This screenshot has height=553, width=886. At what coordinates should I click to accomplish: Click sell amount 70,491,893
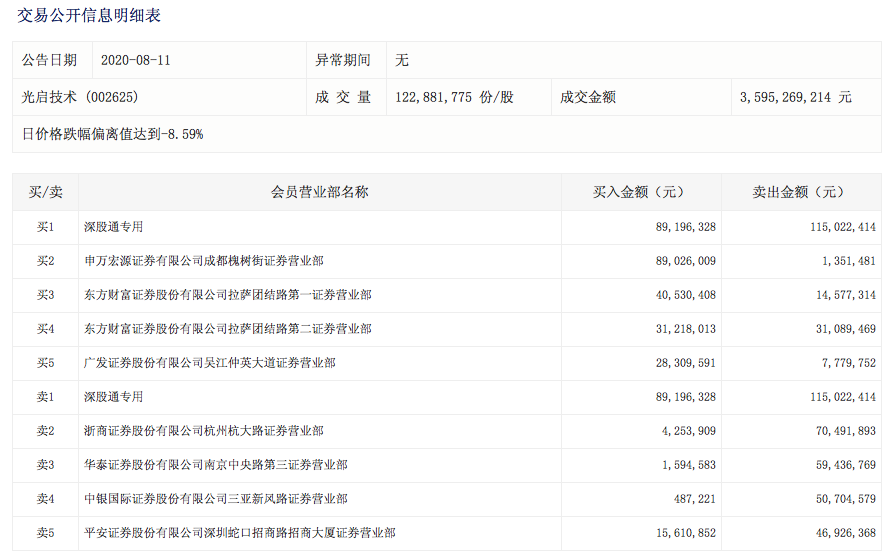tap(846, 431)
